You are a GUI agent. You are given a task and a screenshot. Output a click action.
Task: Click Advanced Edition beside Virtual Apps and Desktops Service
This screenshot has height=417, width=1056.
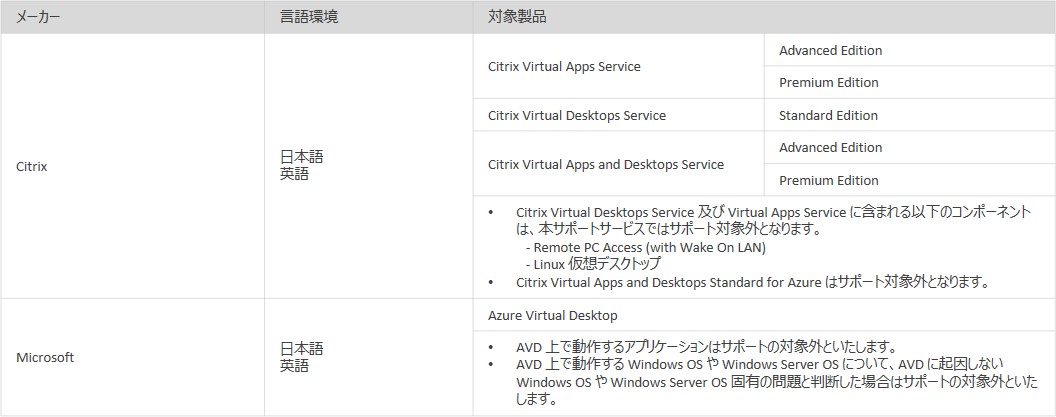point(830,147)
